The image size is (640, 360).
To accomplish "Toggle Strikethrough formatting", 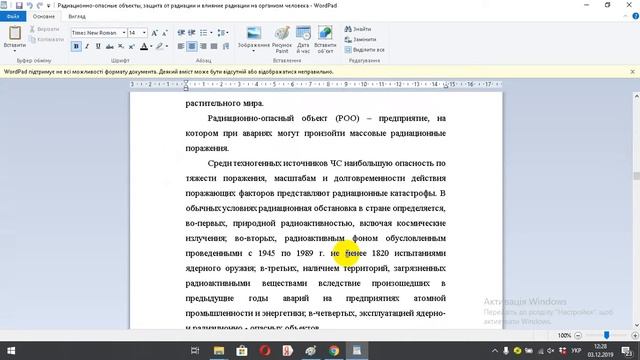I will [109, 47].
